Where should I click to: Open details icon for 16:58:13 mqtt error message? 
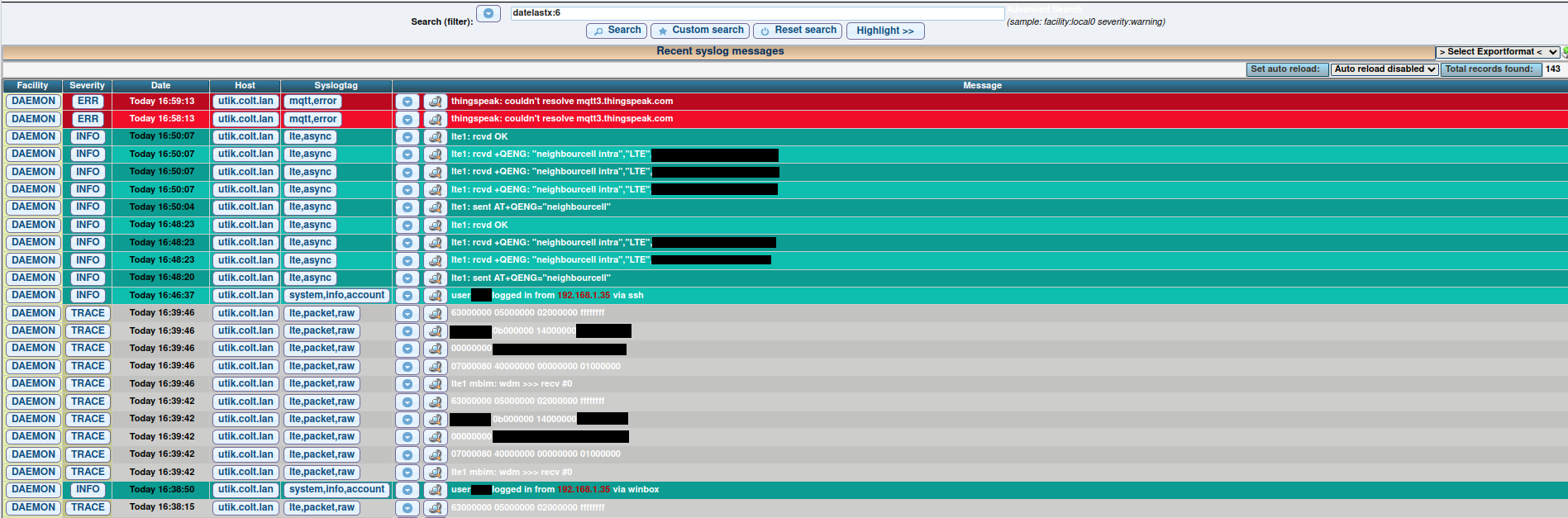[435, 119]
